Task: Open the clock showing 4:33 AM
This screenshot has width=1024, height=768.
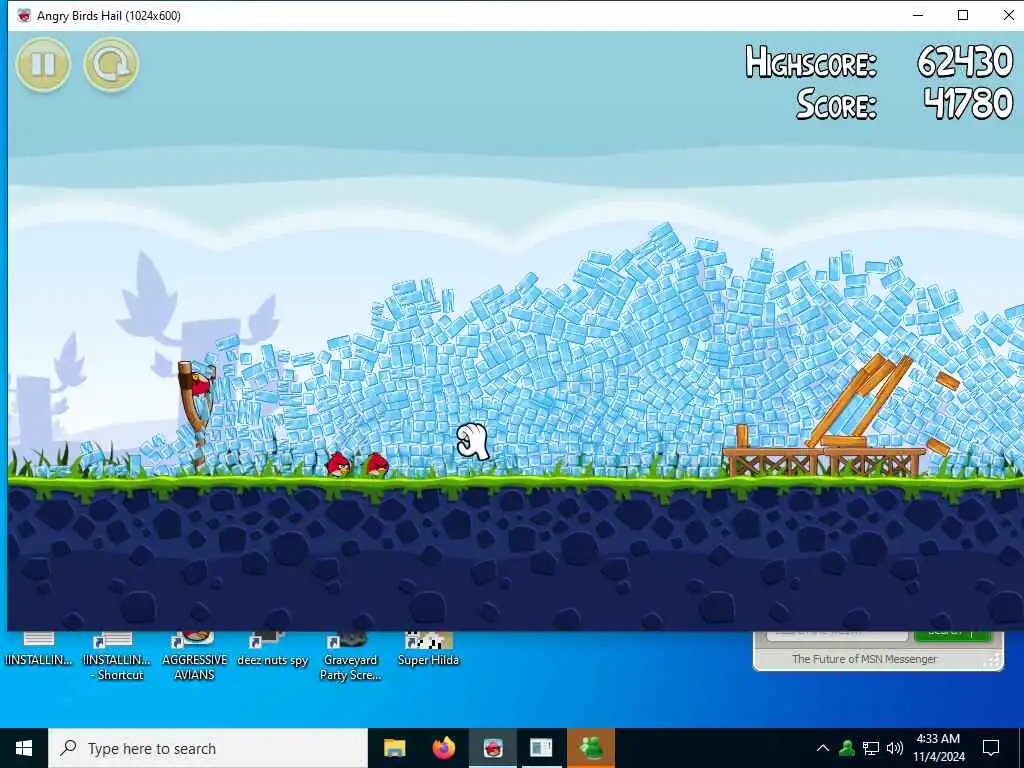Action: click(x=938, y=748)
